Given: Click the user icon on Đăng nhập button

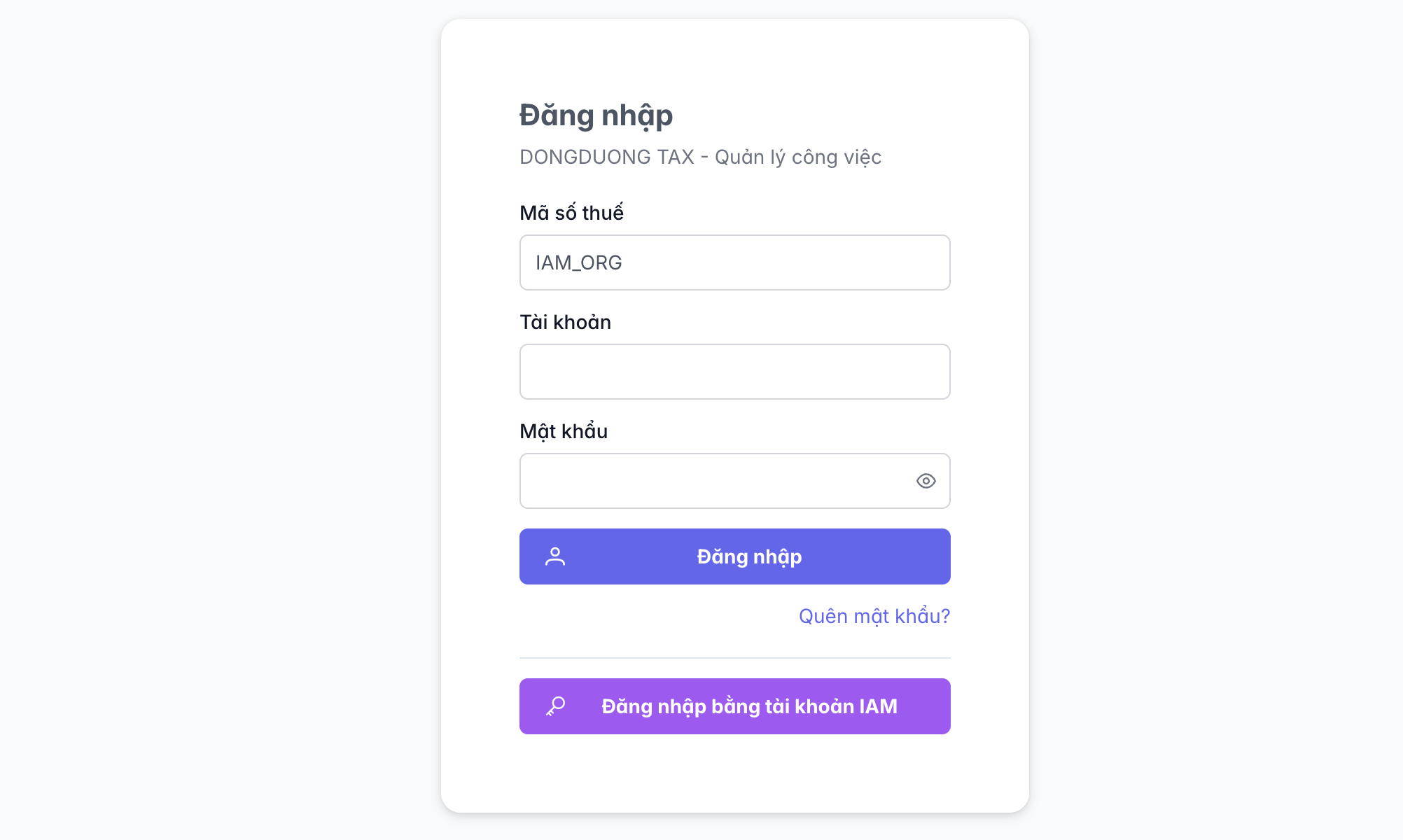Looking at the screenshot, I should tap(555, 556).
